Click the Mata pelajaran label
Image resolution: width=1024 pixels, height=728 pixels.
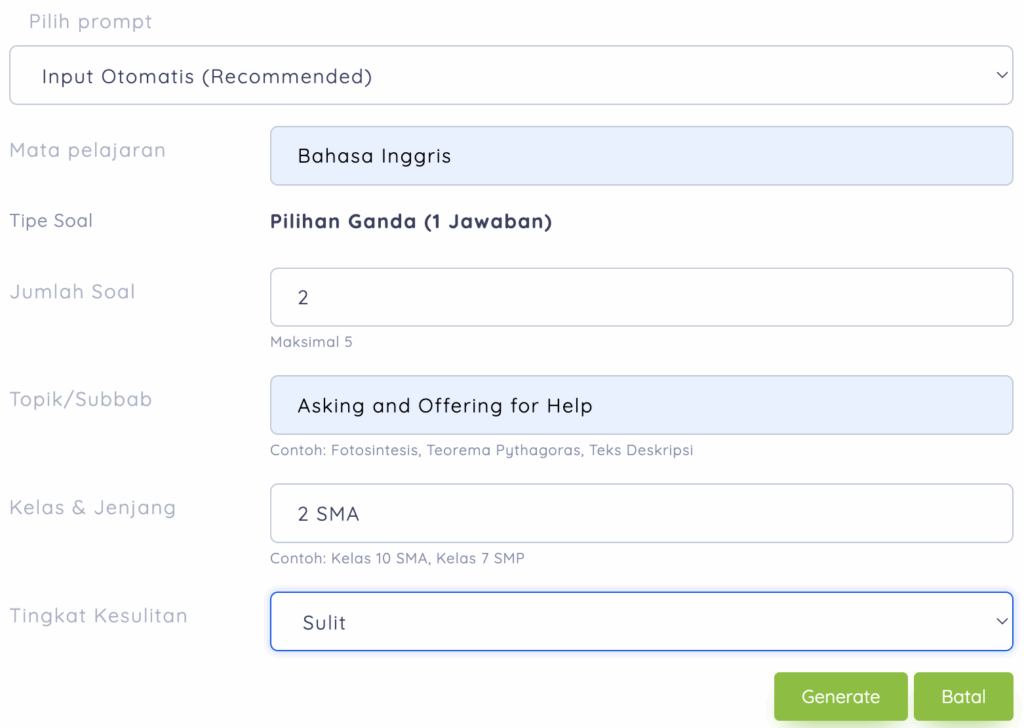click(88, 151)
